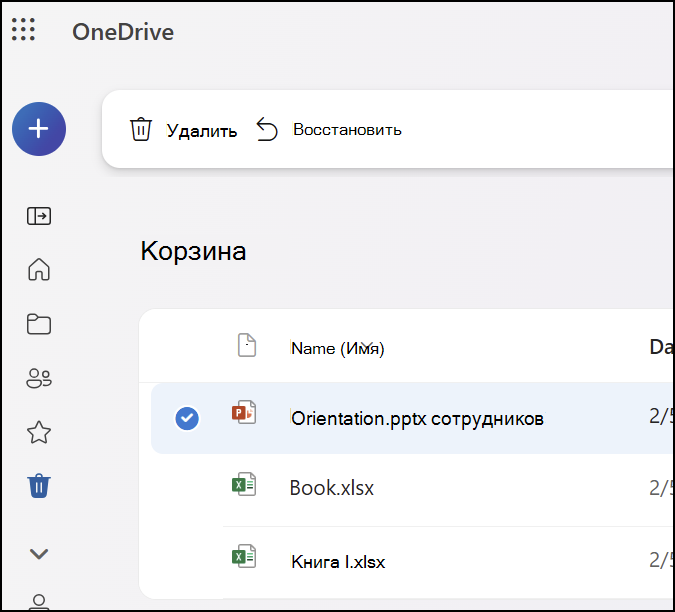The width and height of the screenshot is (675, 612).
Task: Open Shared people icon in sidebar
Action: (x=39, y=378)
